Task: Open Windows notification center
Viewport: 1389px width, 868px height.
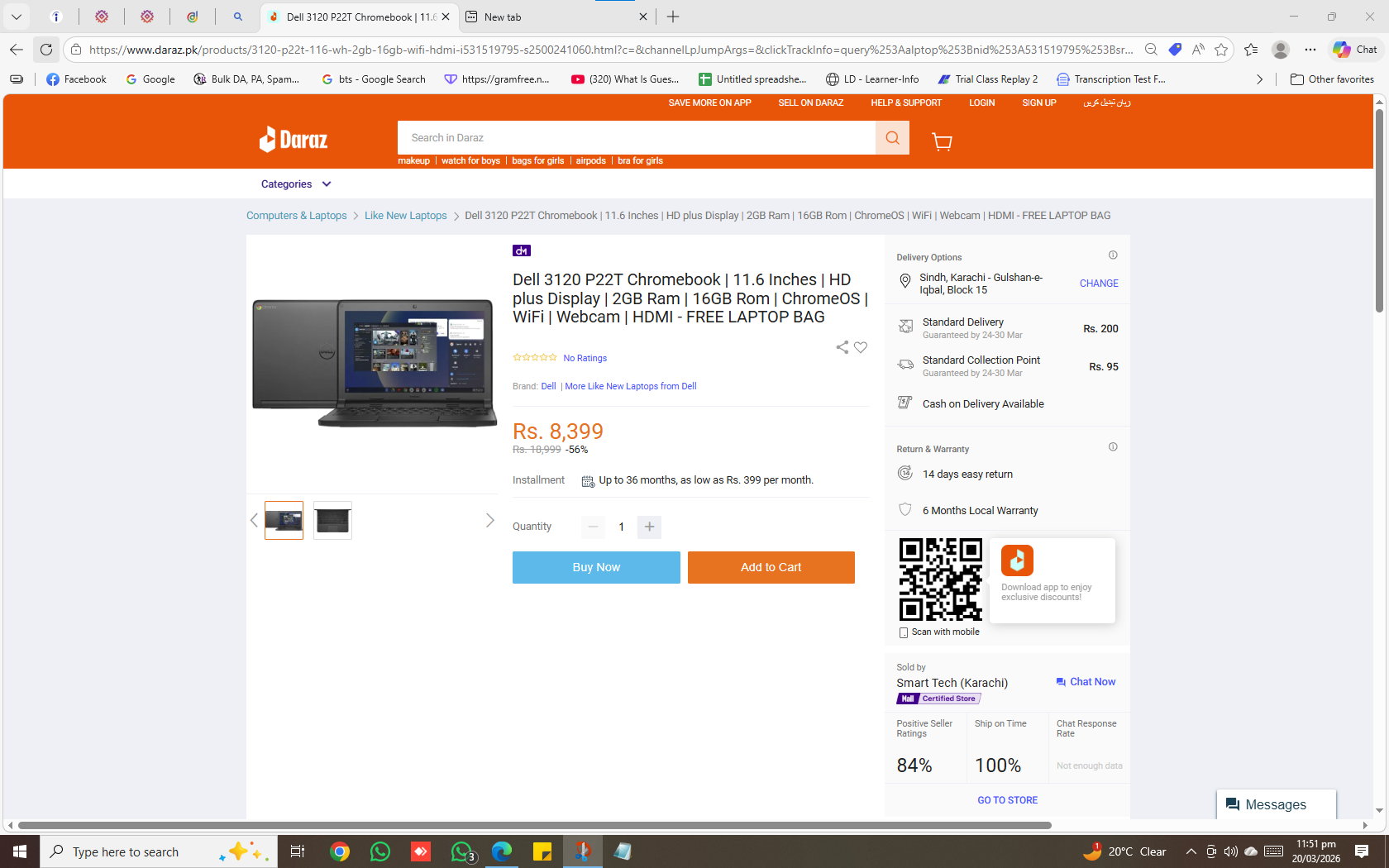Action: 1362,851
